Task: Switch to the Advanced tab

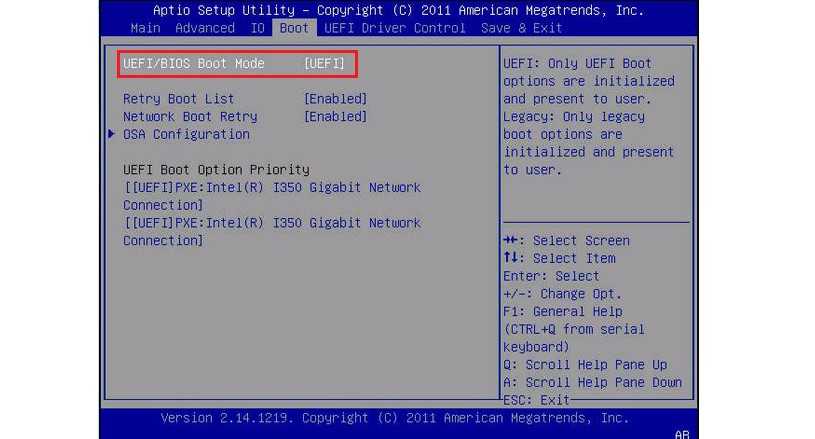Action: click(x=205, y=28)
